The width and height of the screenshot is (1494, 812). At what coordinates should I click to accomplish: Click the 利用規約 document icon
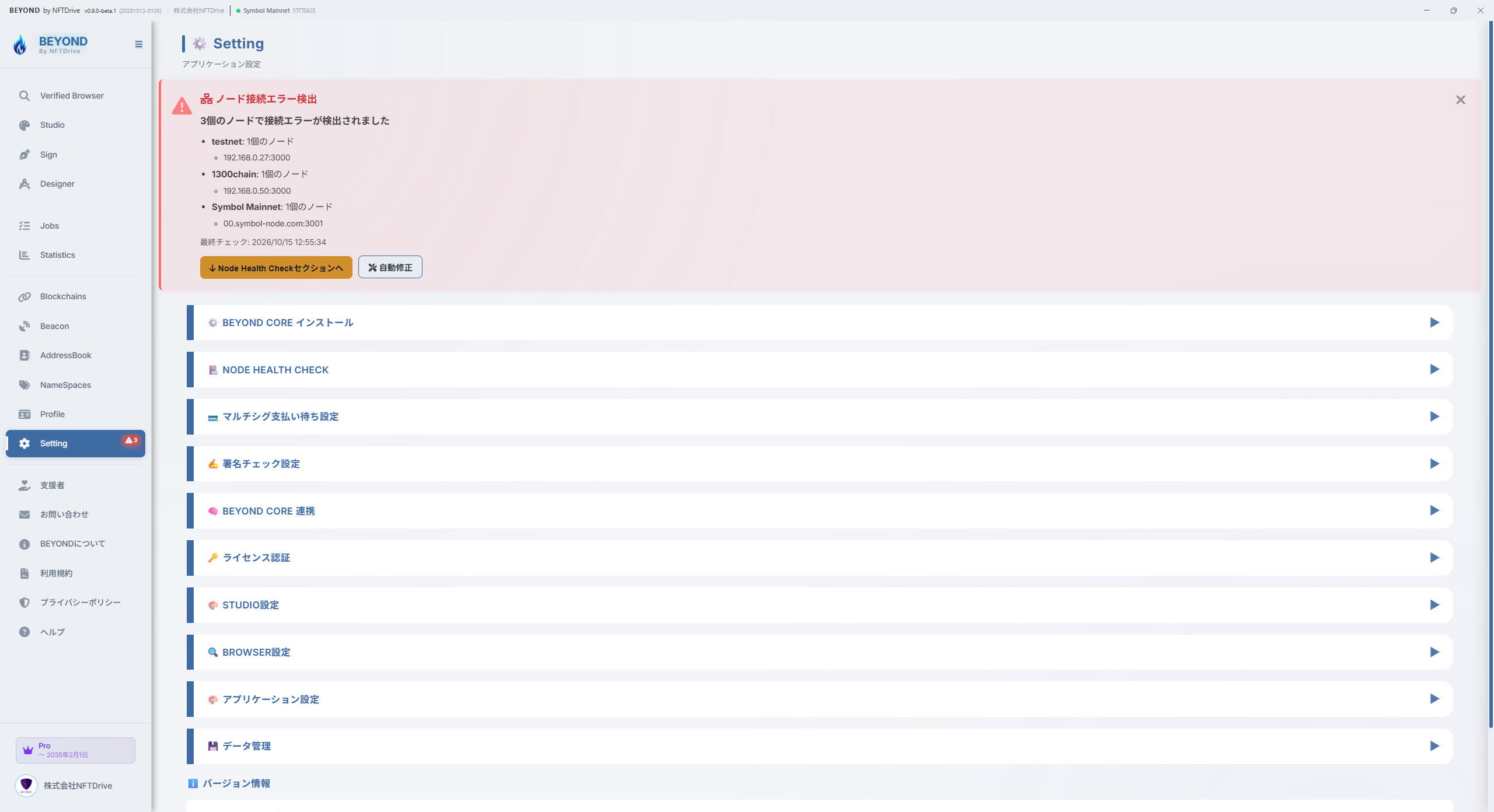pos(24,573)
